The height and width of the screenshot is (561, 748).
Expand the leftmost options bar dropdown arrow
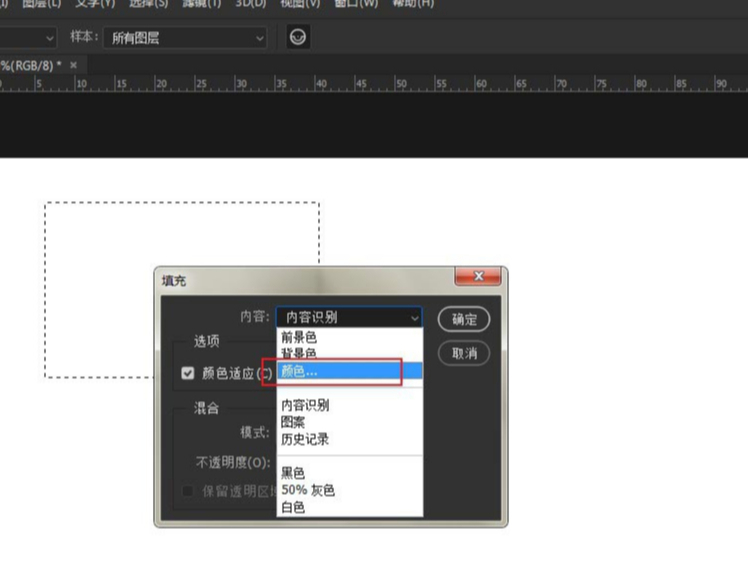click(x=50, y=38)
